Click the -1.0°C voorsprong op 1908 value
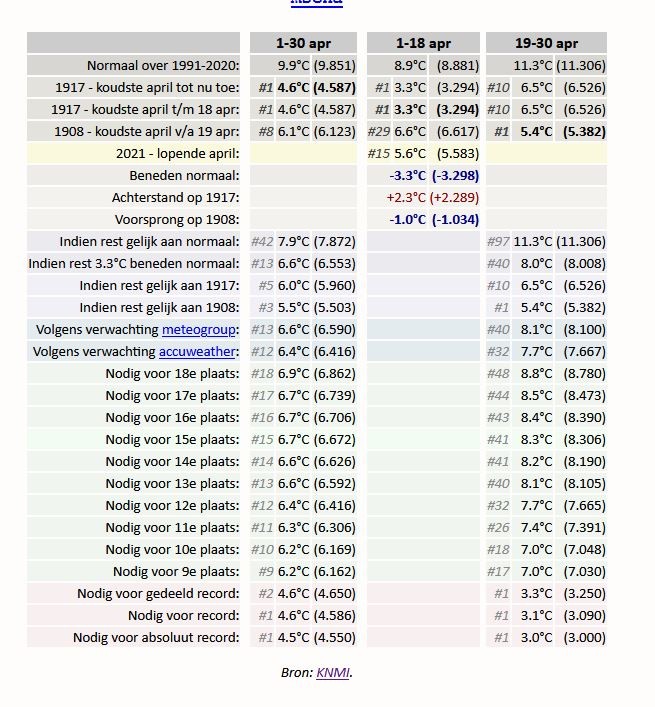The height and width of the screenshot is (707, 655). (x=408, y=220)
